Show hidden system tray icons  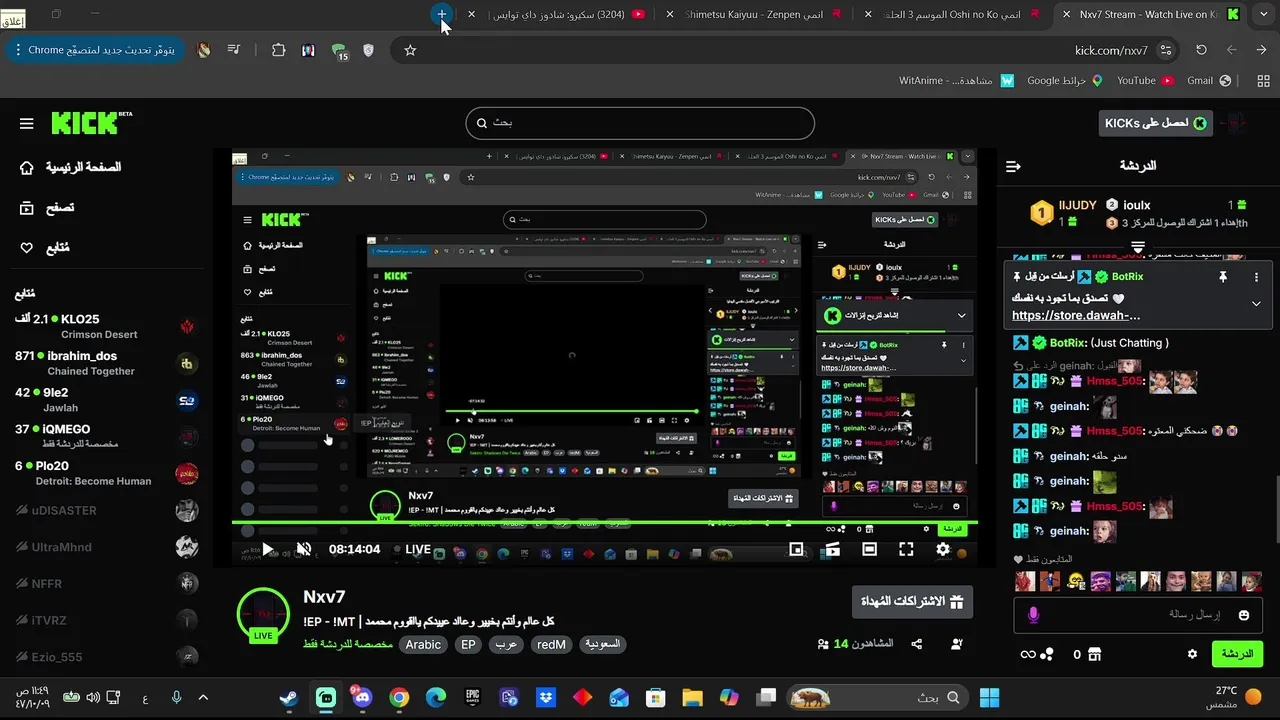(x=203, y=697)
